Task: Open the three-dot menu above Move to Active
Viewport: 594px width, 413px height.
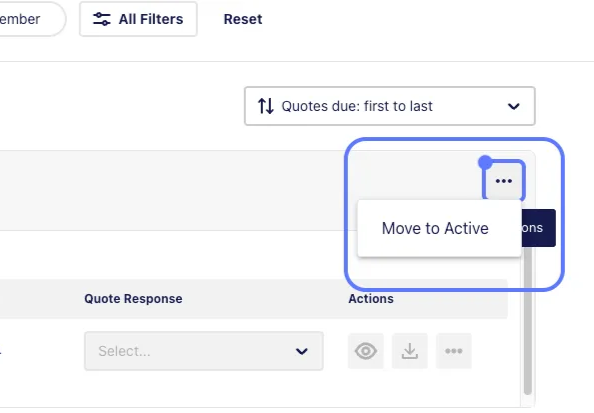Action: click(503, 181)
